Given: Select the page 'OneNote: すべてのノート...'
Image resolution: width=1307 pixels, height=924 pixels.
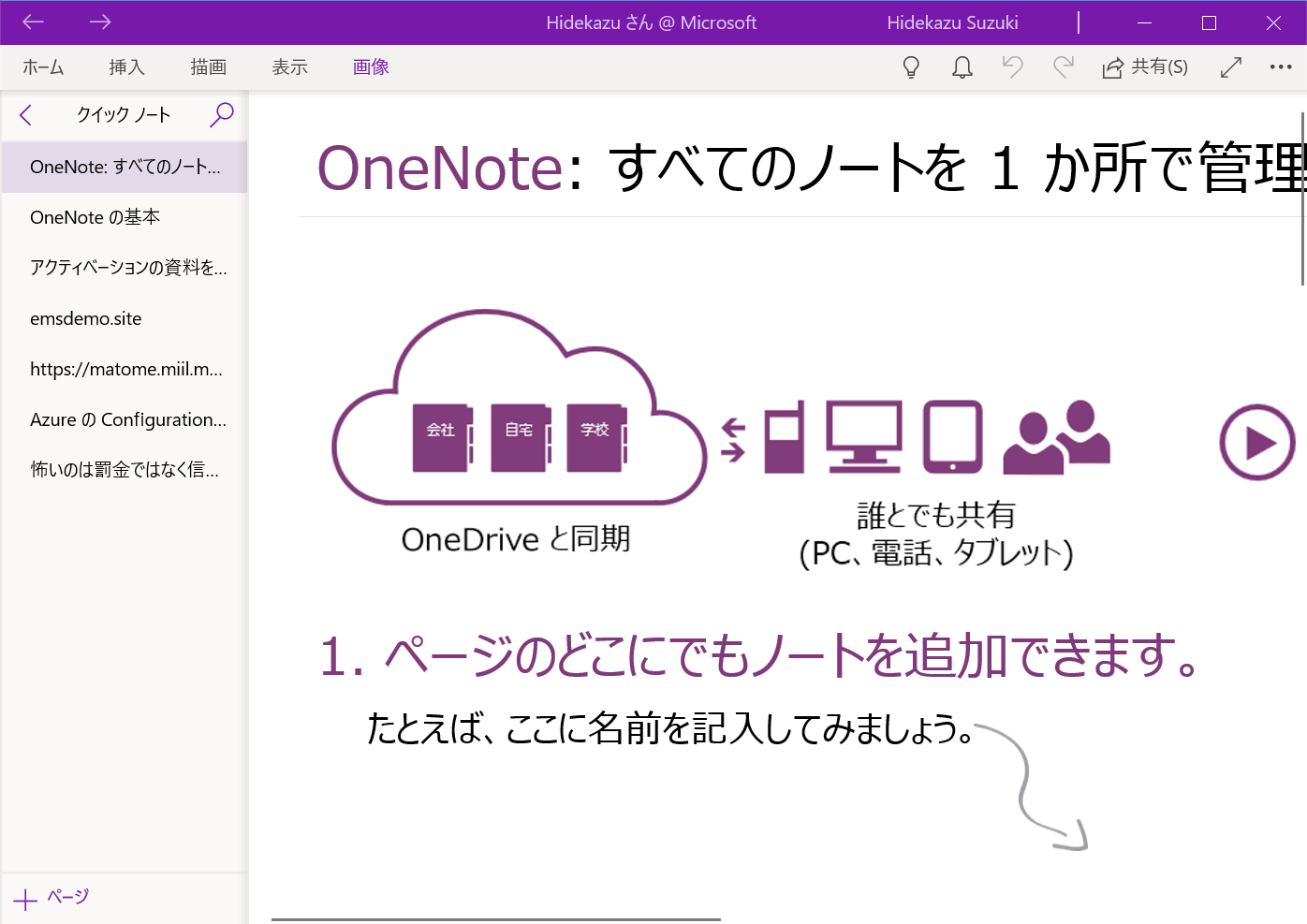Looking at the screenshot, I should pos(125,167).
